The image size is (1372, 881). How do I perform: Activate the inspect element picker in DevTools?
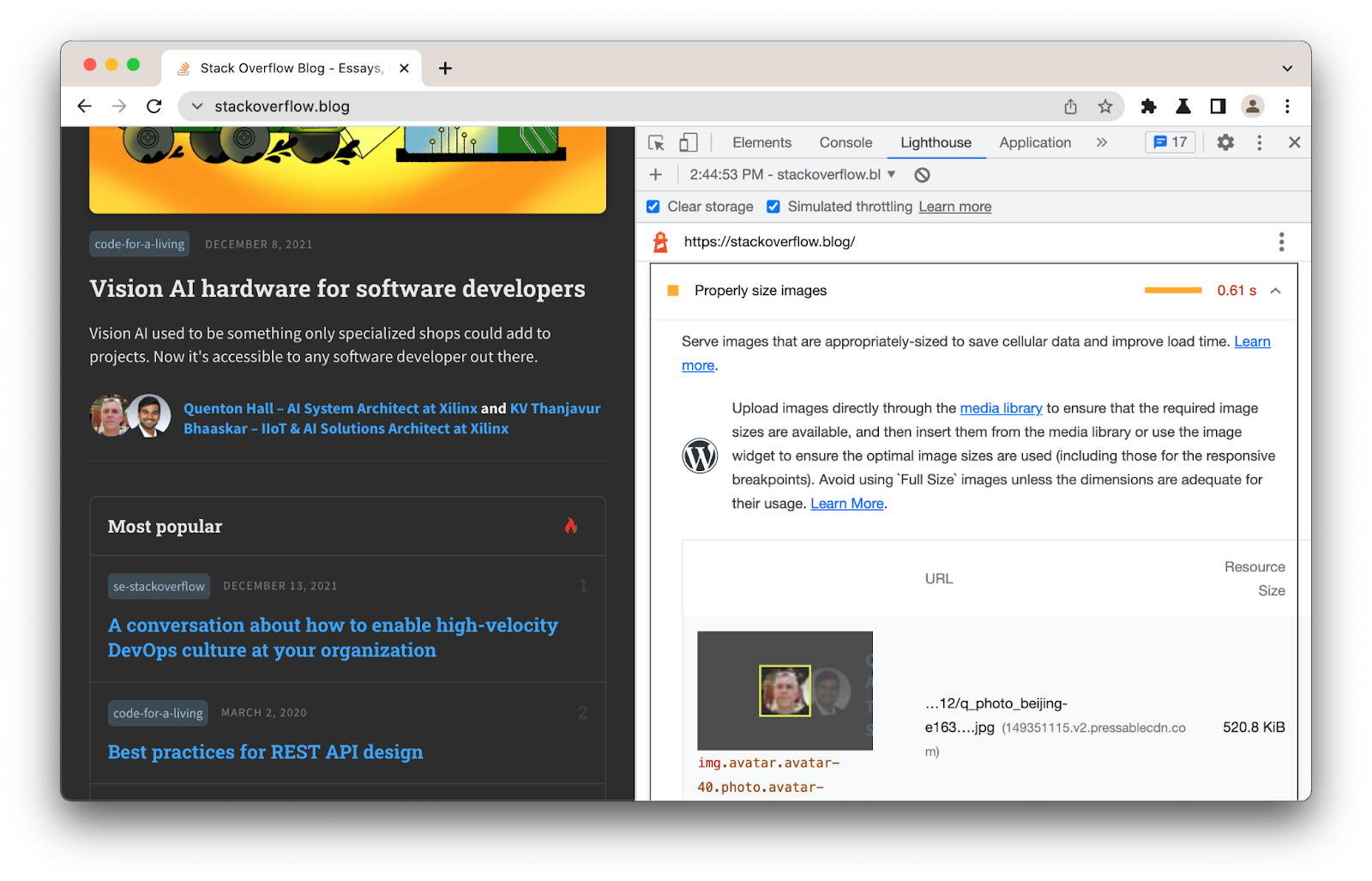[657, 142]
